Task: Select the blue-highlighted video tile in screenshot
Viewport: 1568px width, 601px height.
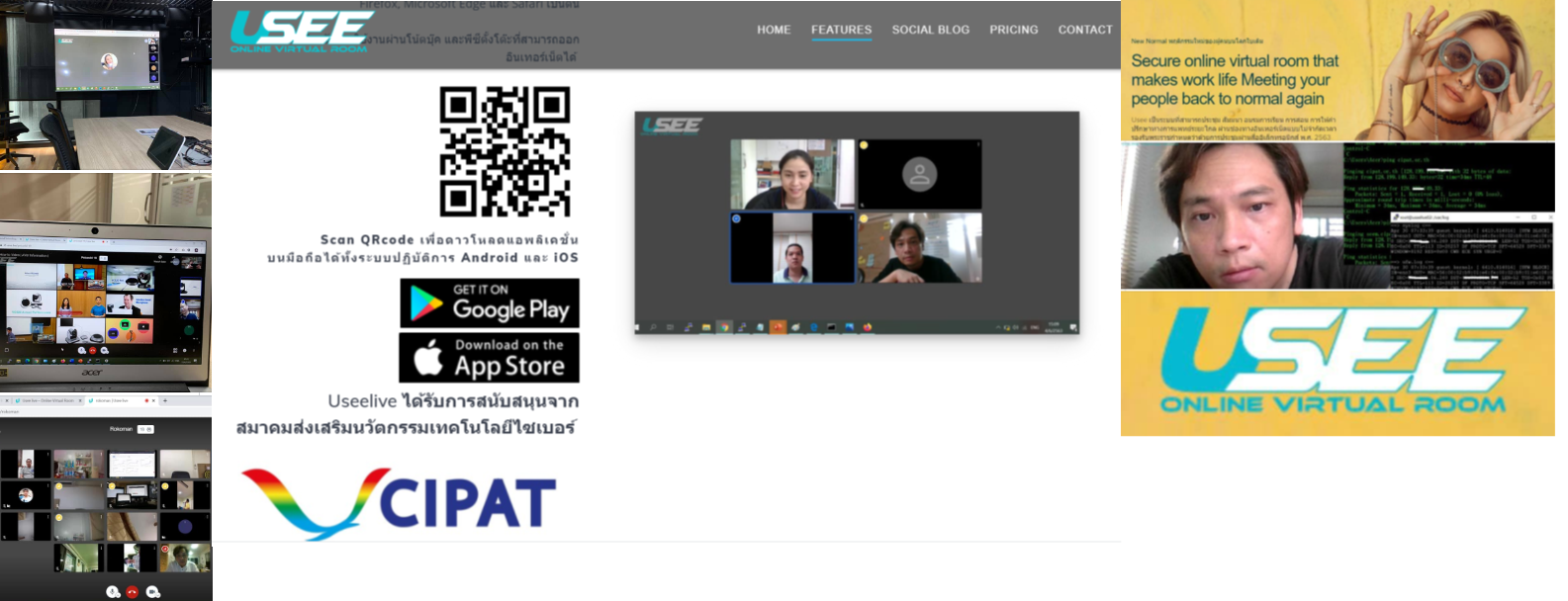Action: coord(792,248)
